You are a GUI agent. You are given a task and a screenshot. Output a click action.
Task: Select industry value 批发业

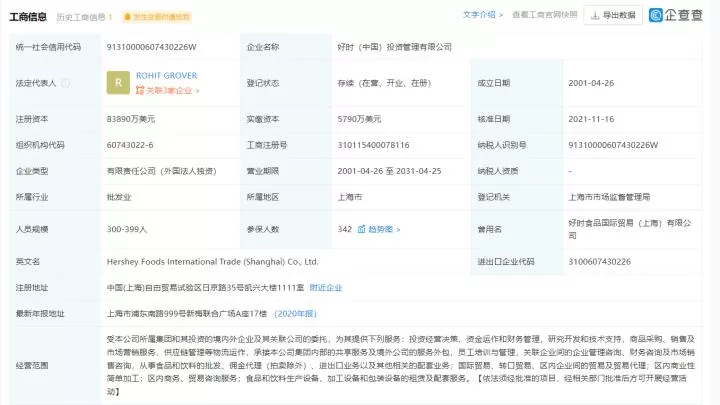119,197
